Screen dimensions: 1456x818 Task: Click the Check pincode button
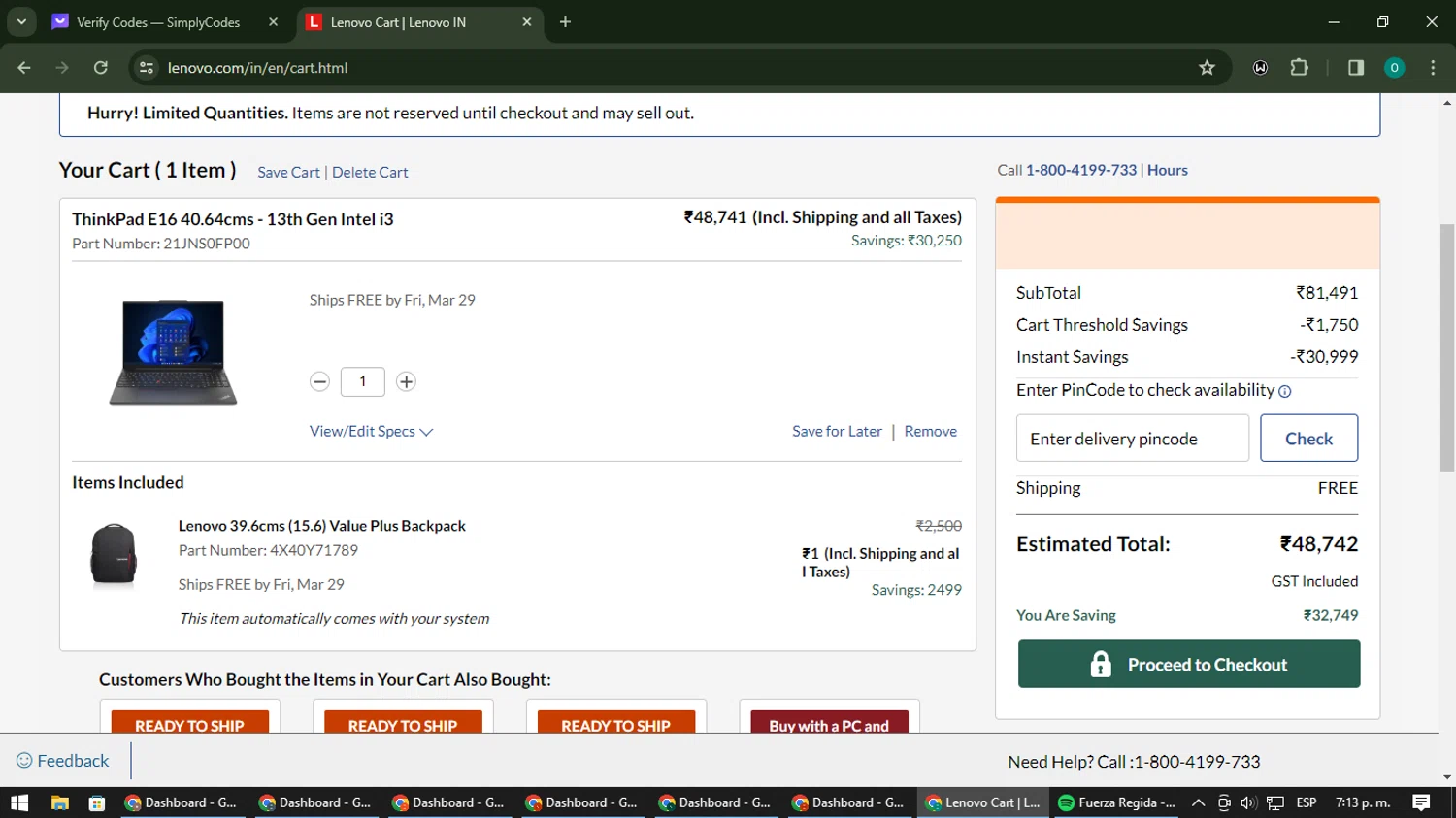pyautogui.click(x=1308, y=439)
